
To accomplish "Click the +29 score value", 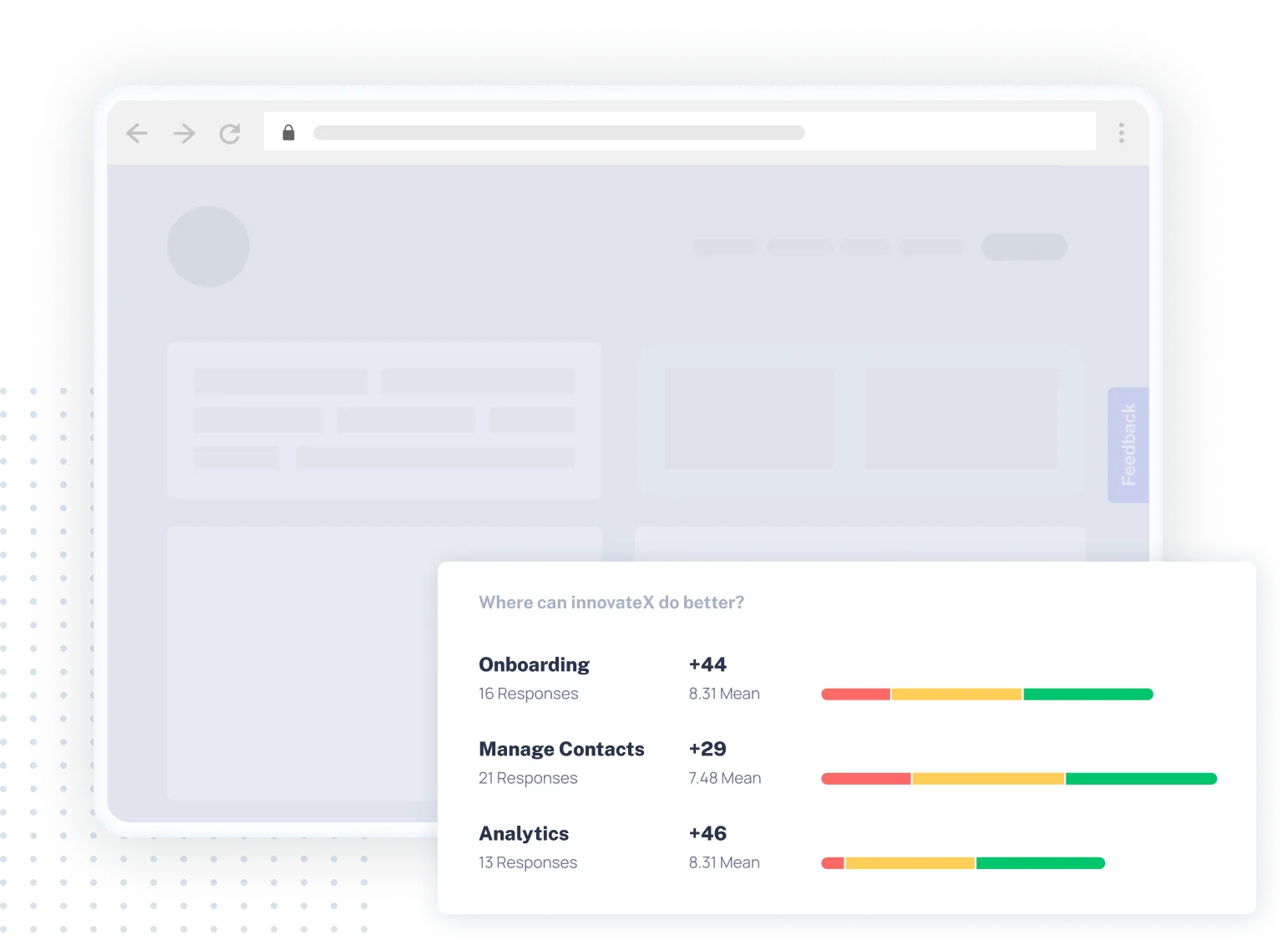I will (x=707, y=749).
